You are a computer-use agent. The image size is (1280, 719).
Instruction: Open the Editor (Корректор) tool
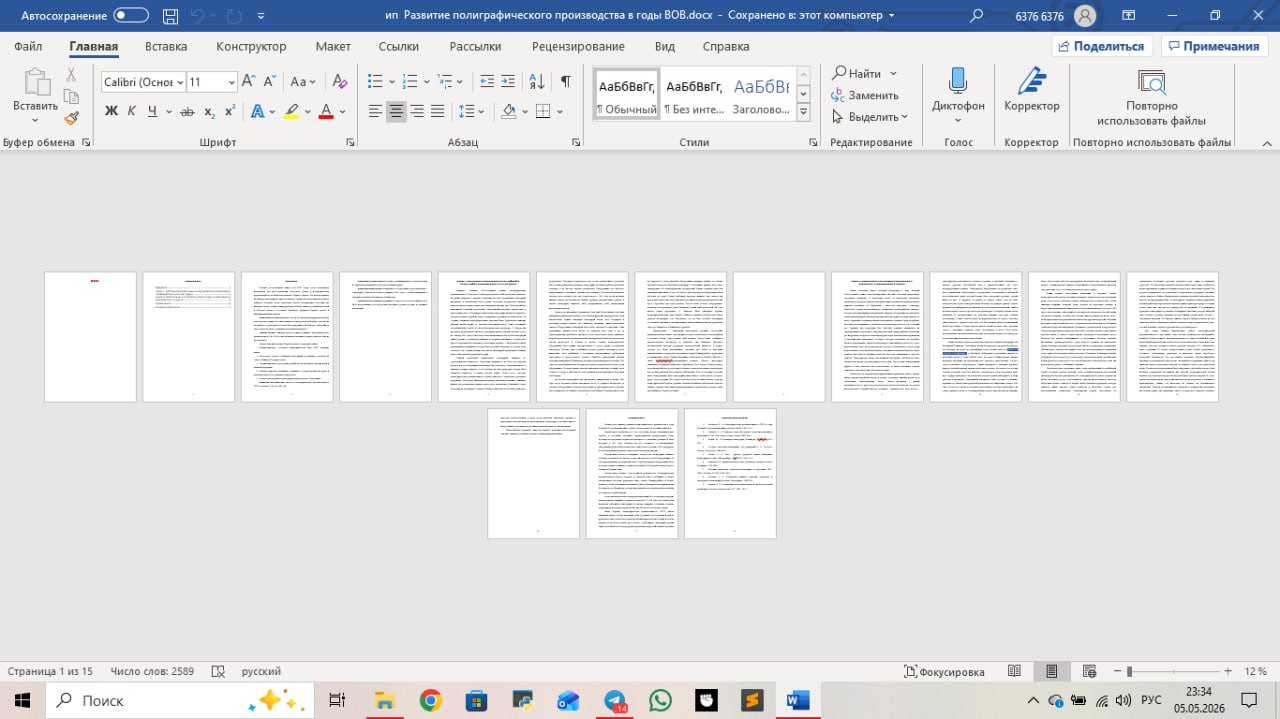coord(1032,89)
